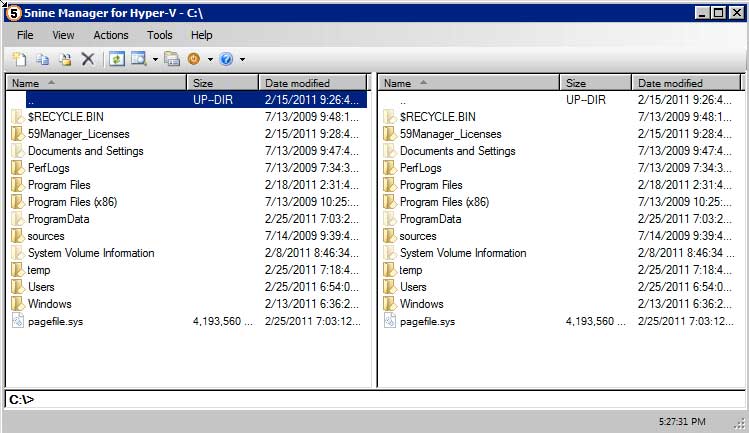Click pagefile.sys size 4,193,560 in right pane
The width and height of the screenshot is (749, 433).
pyautogui.click(x=595, y=321)
